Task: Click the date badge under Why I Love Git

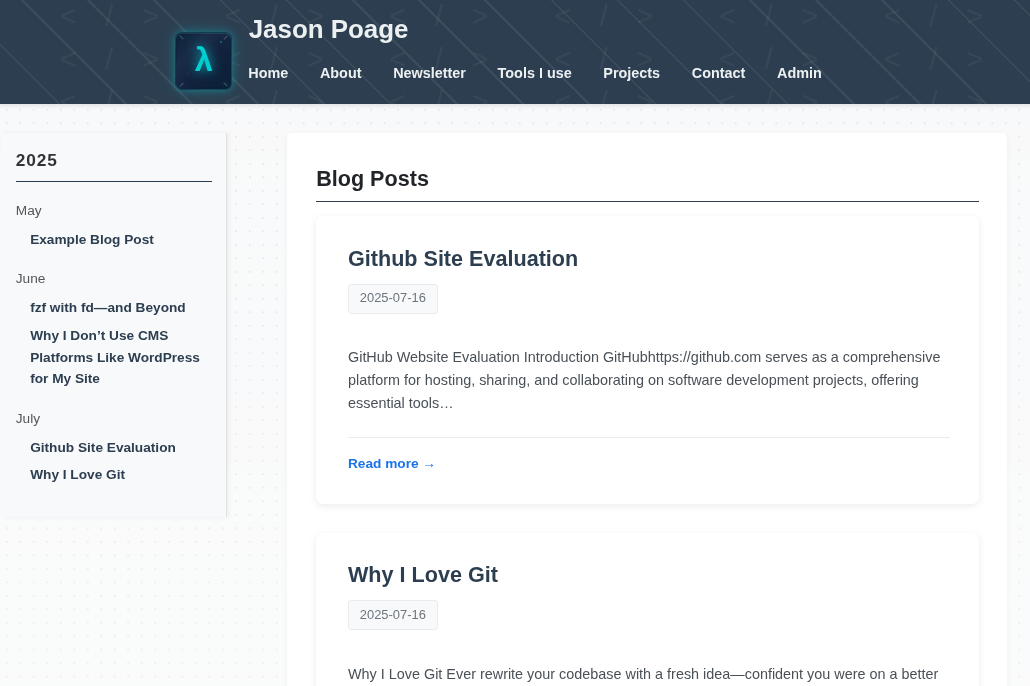Action: coord(393,615)
